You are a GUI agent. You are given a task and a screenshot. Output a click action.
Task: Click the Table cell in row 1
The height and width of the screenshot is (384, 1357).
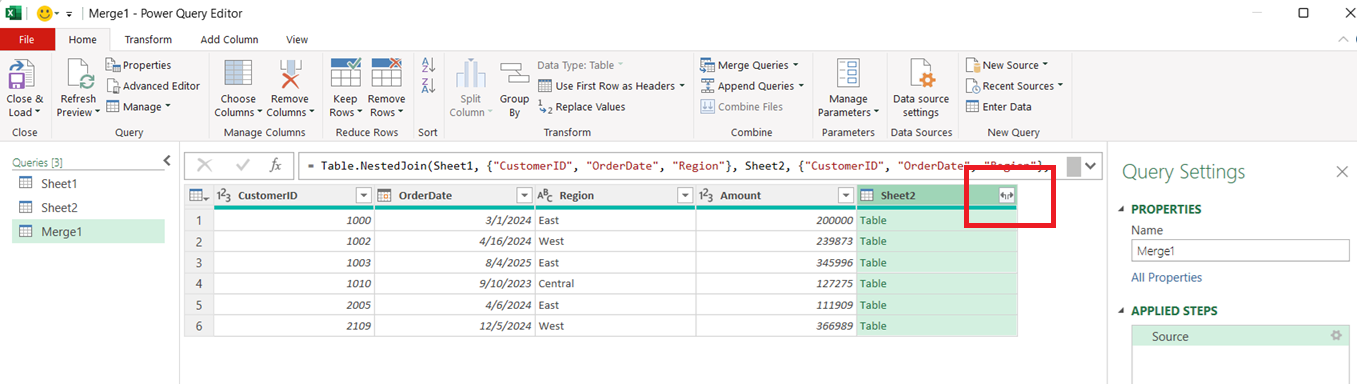[x=937, y=220]
